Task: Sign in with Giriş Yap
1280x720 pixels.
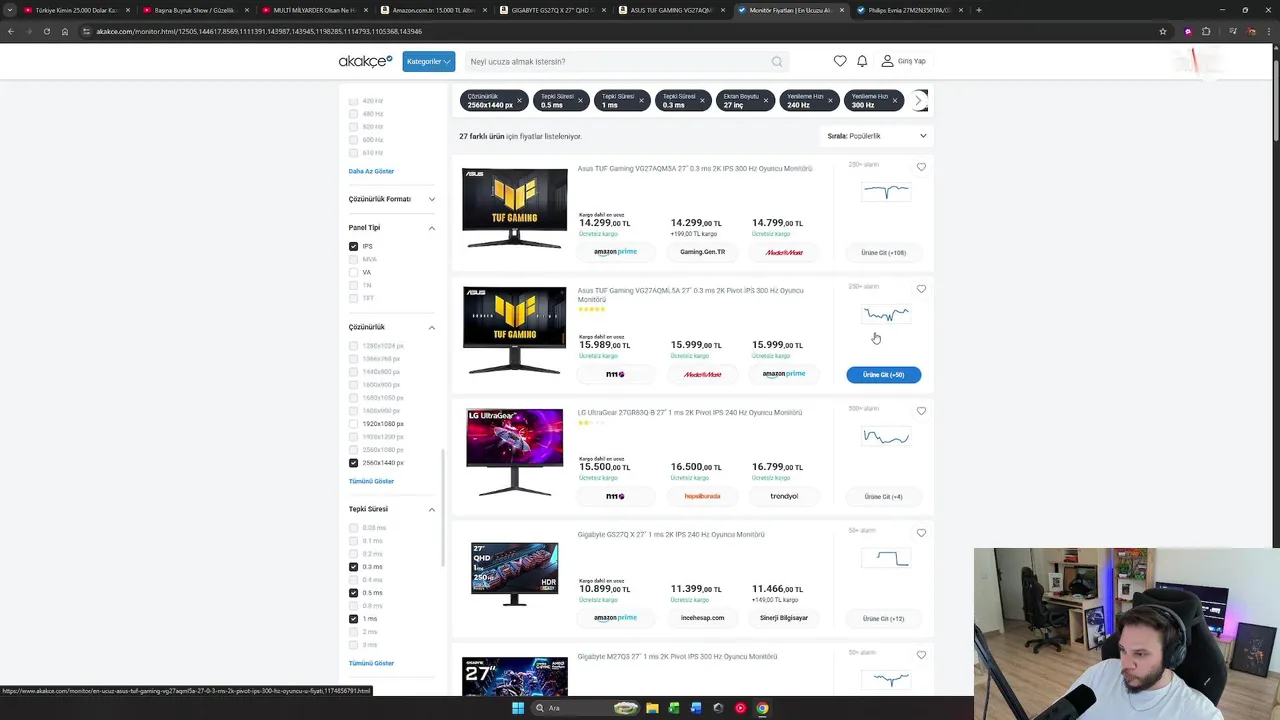Action: (x=903, y=61)
